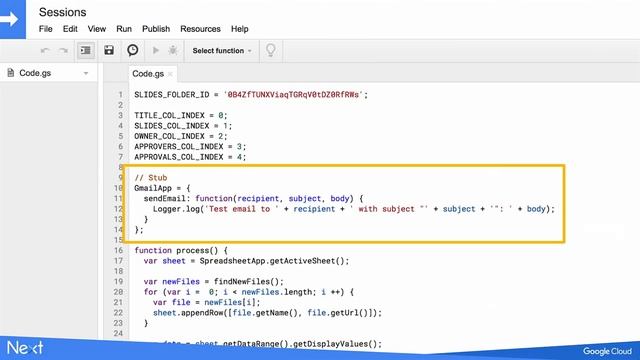The height and width of the screenshot is (360, 640).
Task: Save the script with the floppy icon
Action: tap(109, 50)
